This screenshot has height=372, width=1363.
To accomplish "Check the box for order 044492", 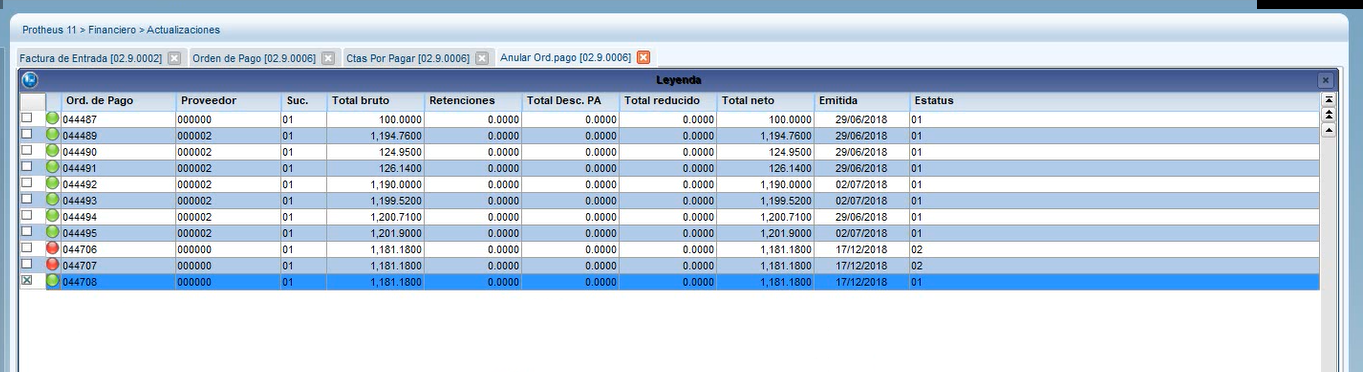I will [x=27, y=183].
